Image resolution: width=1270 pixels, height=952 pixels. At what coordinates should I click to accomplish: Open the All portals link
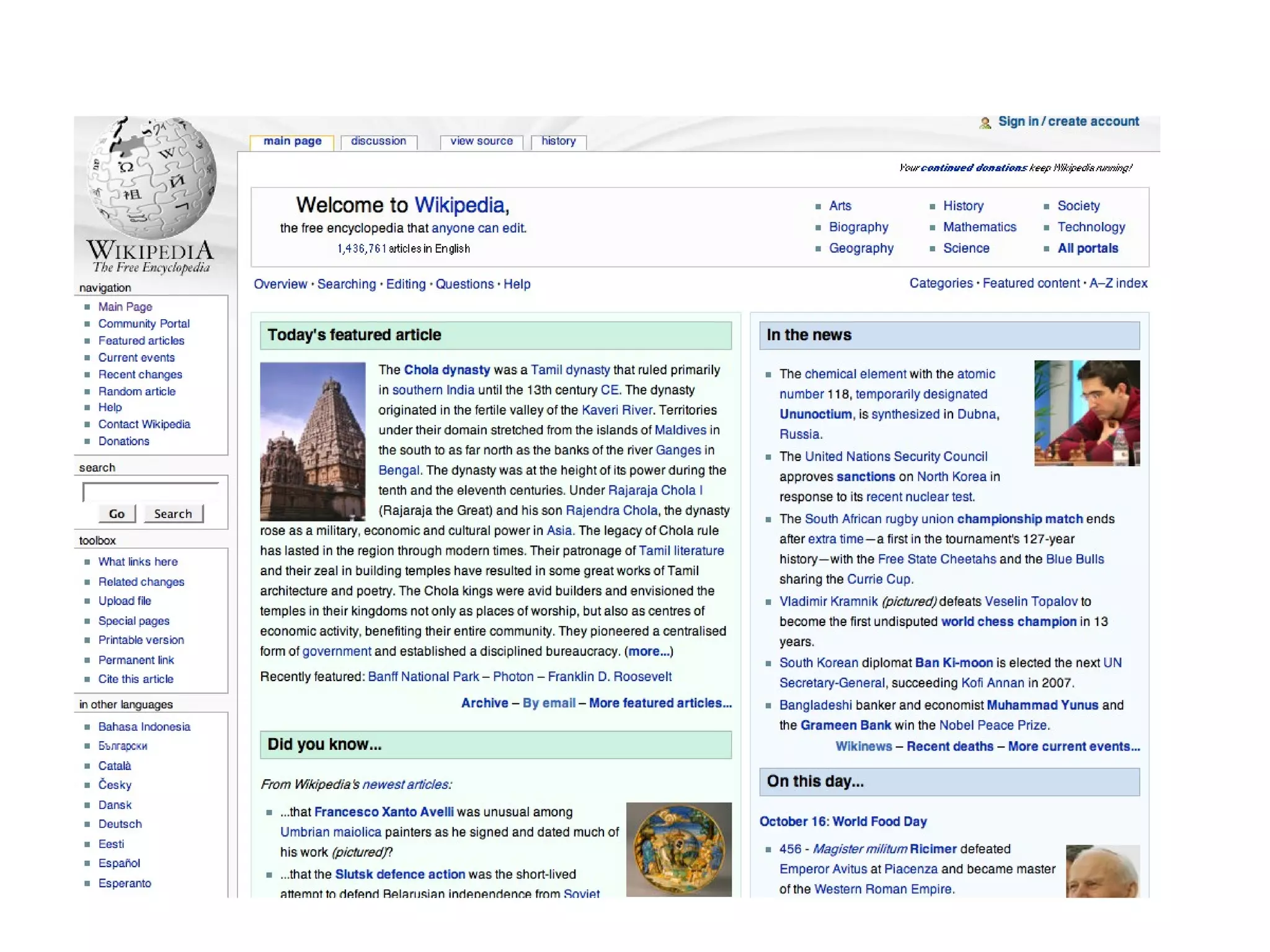[x=1088, y=248]
